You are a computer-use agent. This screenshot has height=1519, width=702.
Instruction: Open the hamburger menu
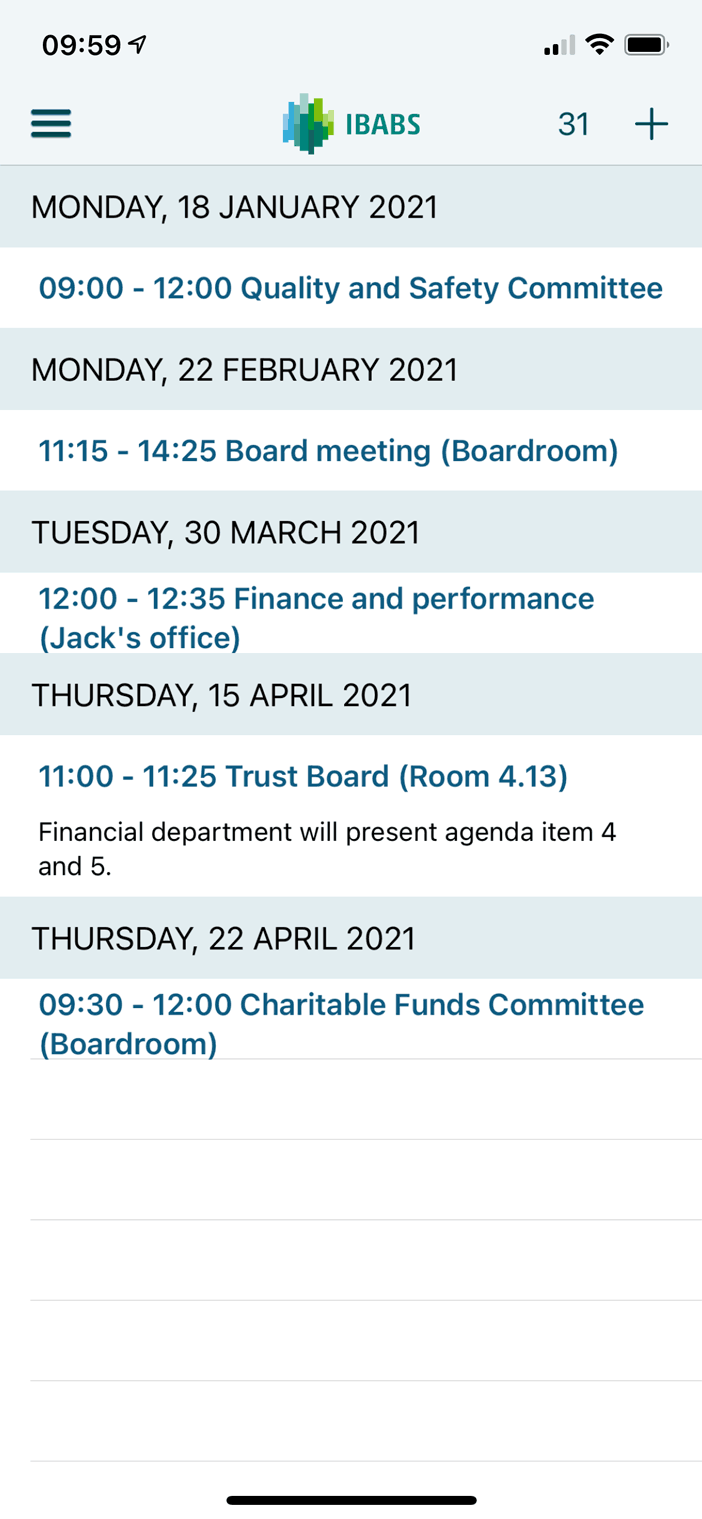51,124
